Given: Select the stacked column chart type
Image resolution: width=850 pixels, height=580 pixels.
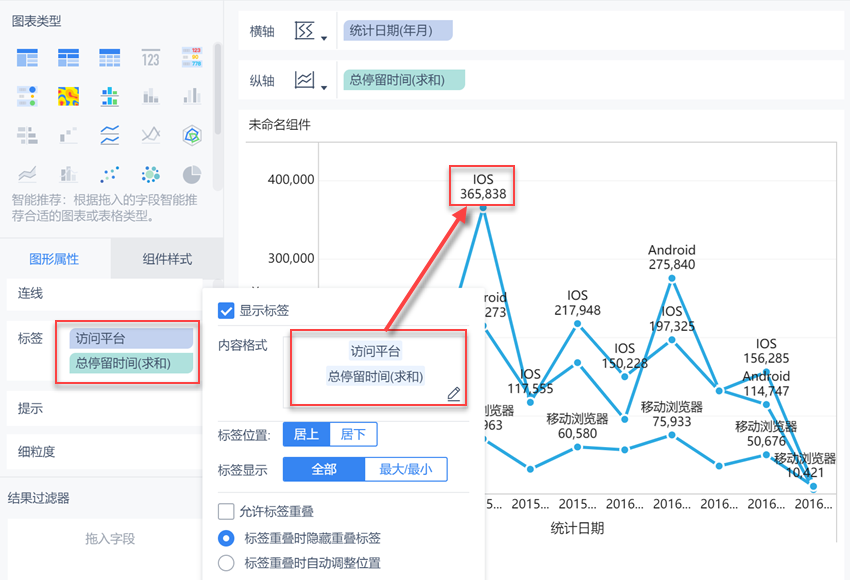Looking at the screenshot, I should point(151,96).
